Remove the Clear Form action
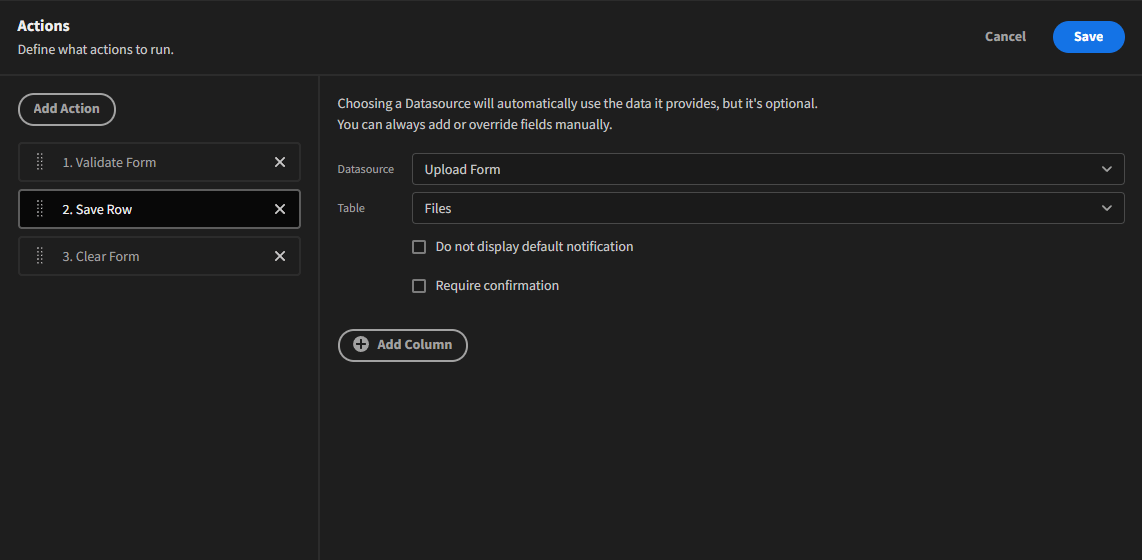 click(x=280, y=256)
